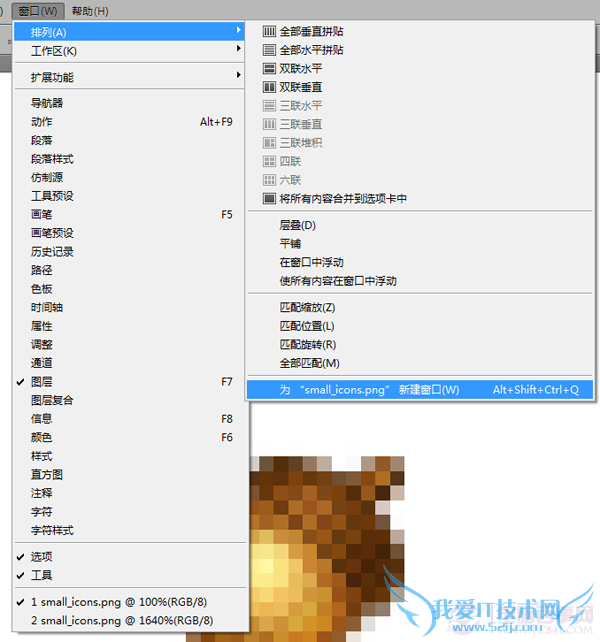Click the 全部水平拼贴 layout icon
Image resolution: width=600 pixels, height=642 pixels.
(x=269, y=50)
